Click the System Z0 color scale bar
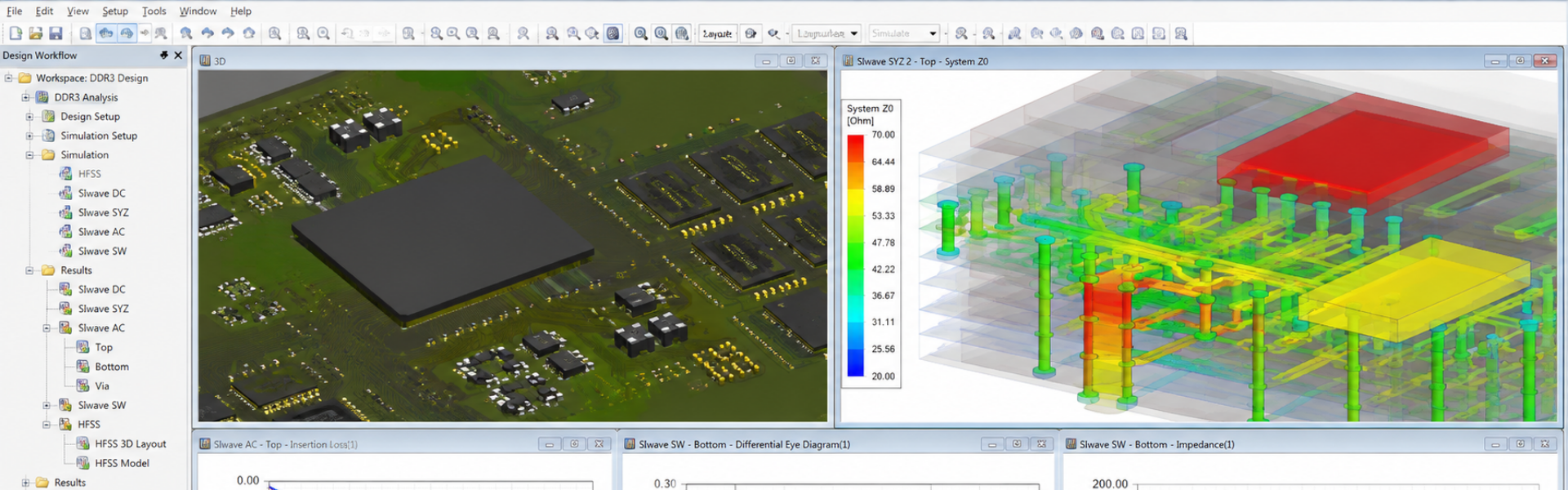 pos(855,256)
